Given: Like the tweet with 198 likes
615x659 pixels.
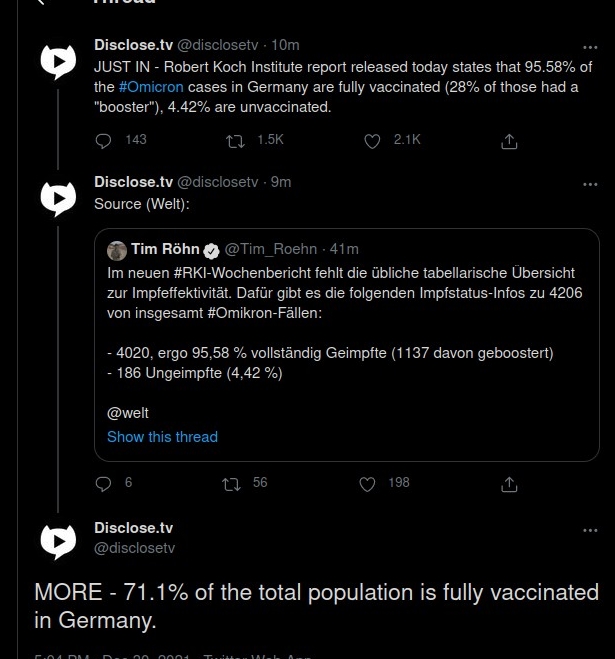Looking at the screenshot, I should (x=367, y=484).
